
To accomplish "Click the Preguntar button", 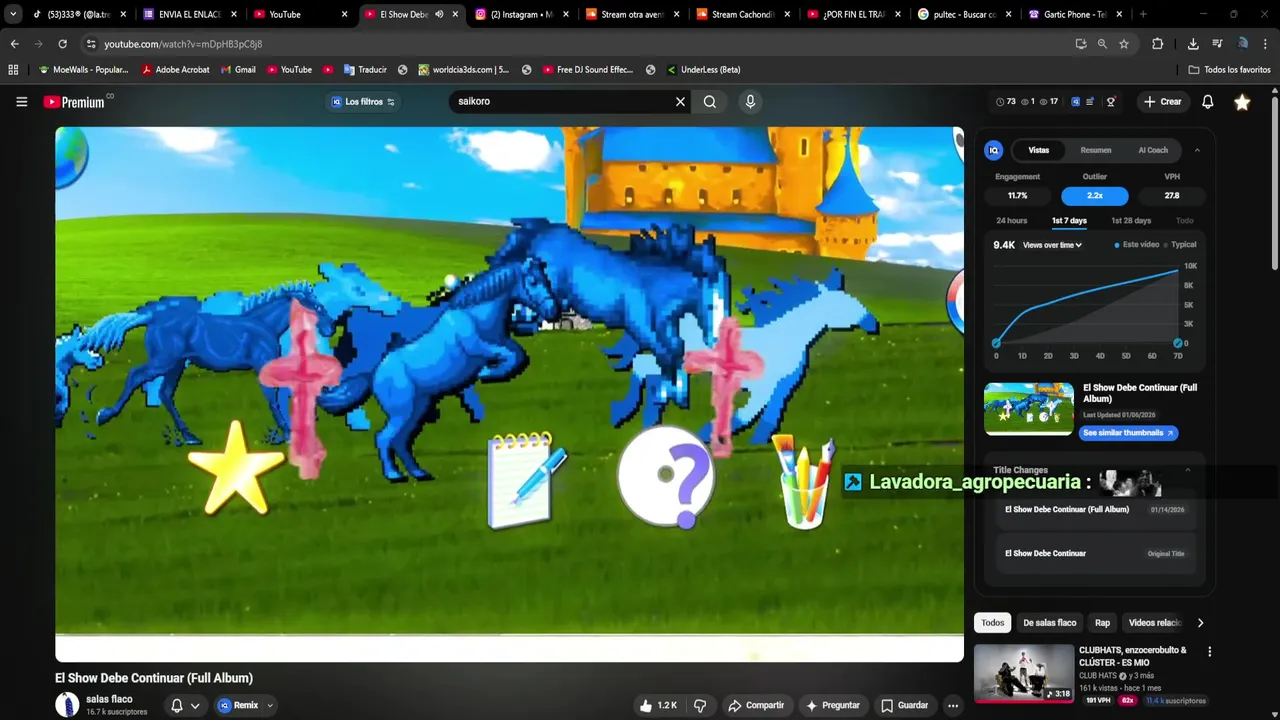I will [833, 705].
